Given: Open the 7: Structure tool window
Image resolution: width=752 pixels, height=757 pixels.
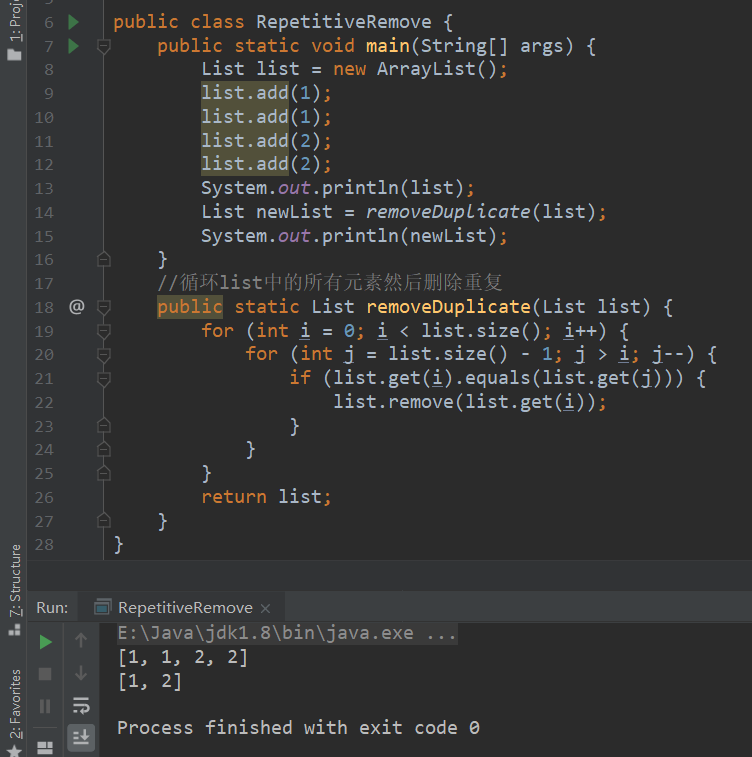Looking at the screenshot, I should (x=15, y=589).
